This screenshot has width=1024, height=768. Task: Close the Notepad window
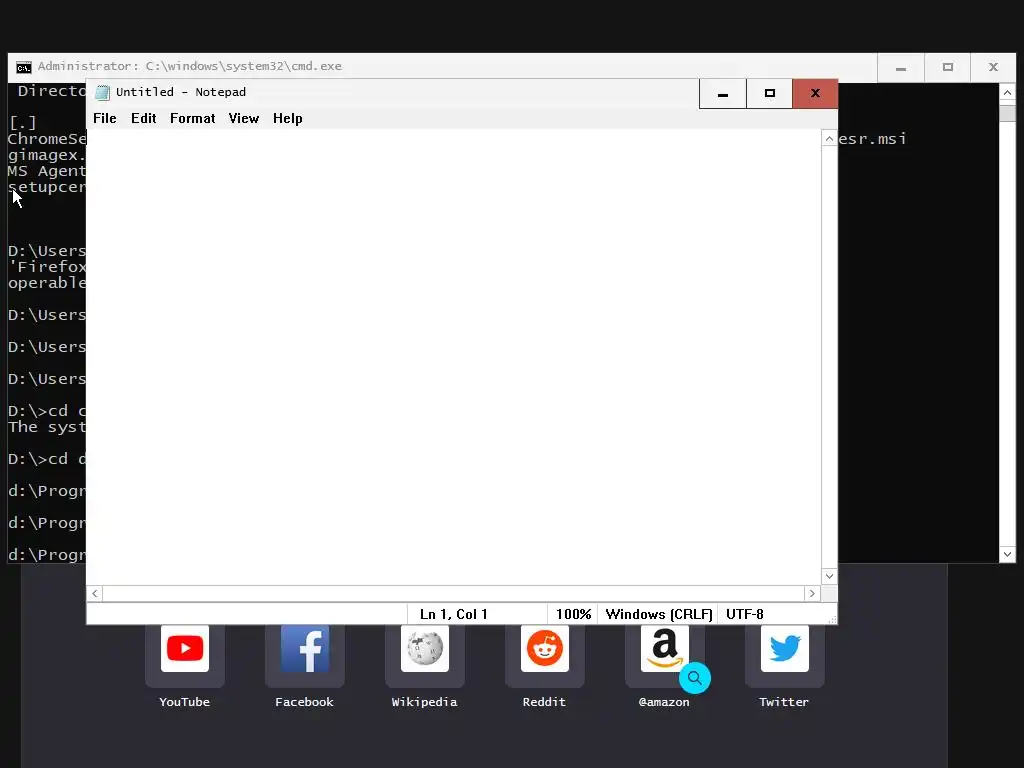coord(815,94)
